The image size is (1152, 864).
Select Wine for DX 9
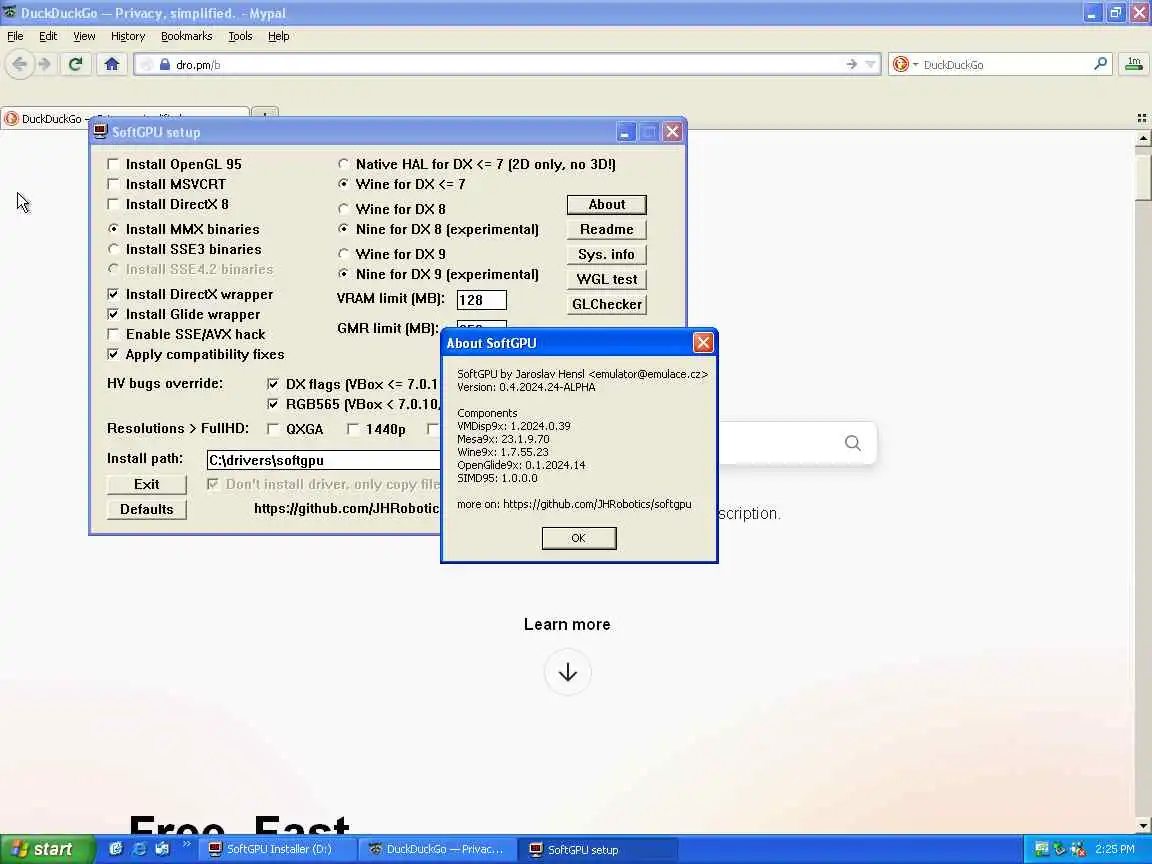coord(343,253)
